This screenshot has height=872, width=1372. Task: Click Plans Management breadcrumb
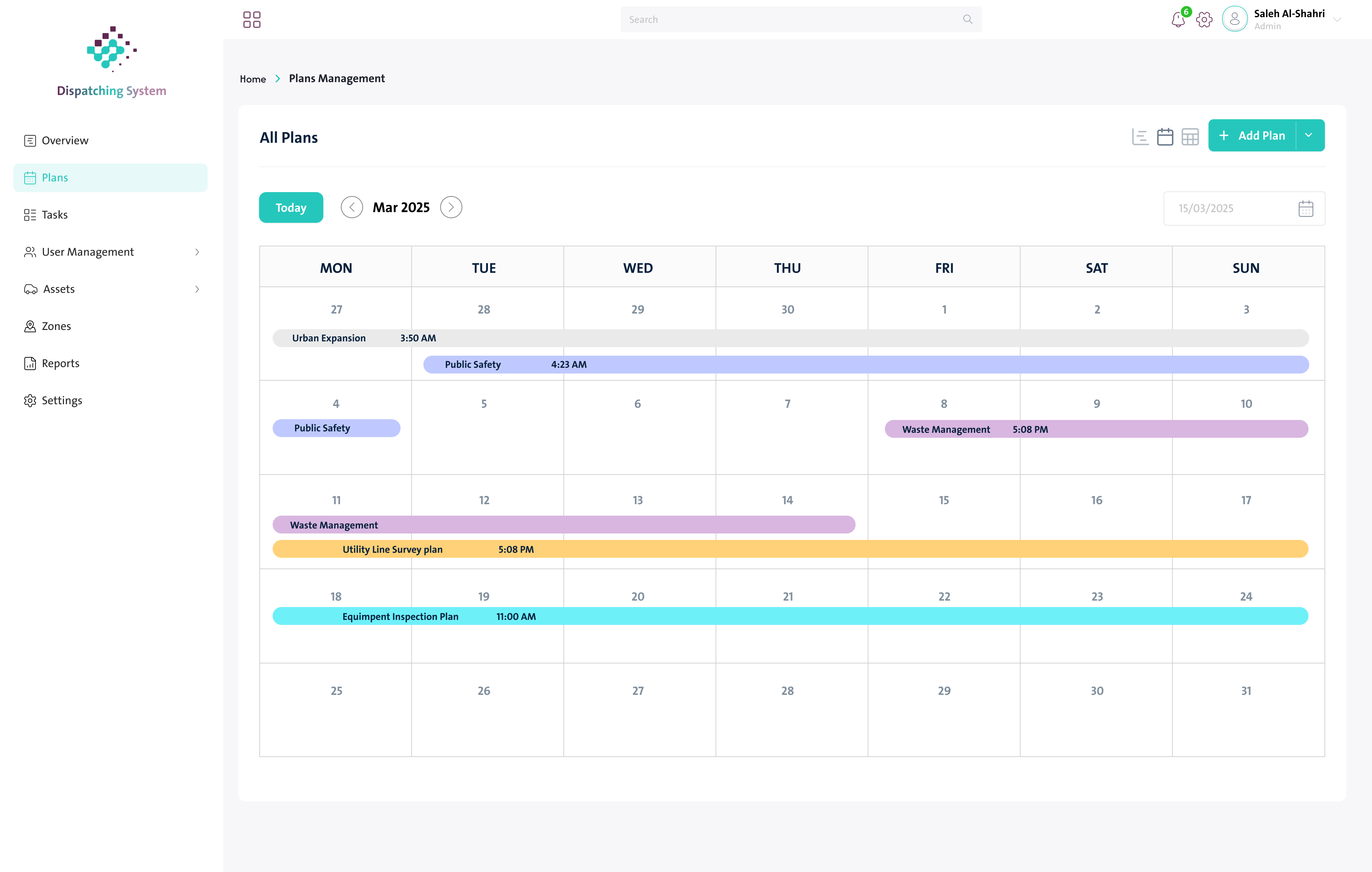click(337, 79)
